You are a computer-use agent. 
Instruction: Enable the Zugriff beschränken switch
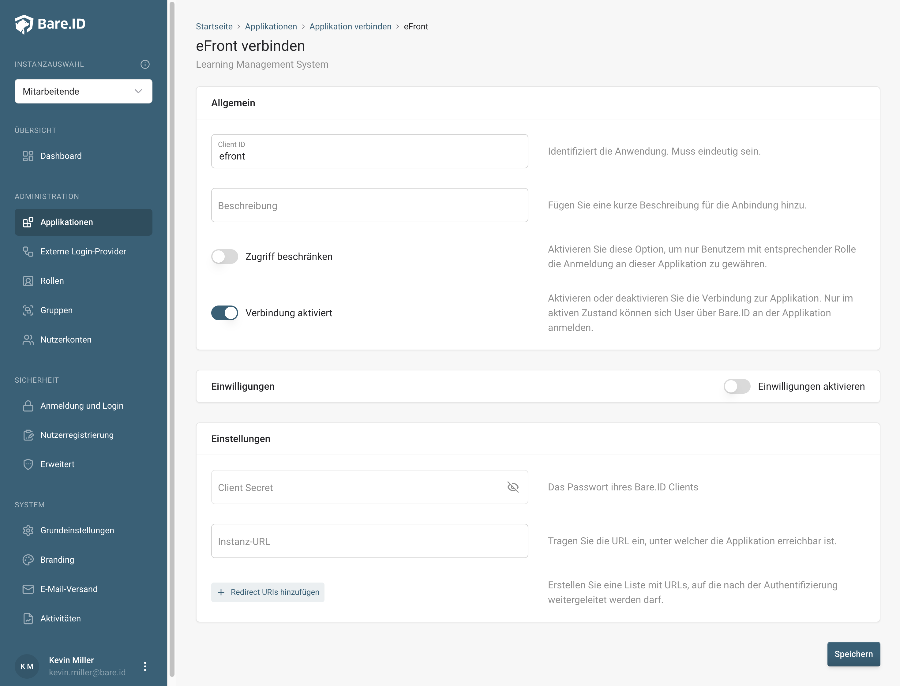coord(224,257)
